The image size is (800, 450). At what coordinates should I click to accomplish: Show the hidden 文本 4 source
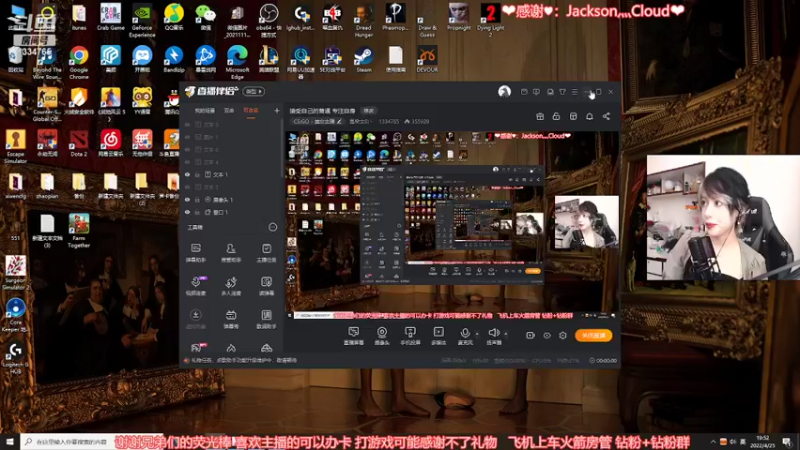(187, 162)
